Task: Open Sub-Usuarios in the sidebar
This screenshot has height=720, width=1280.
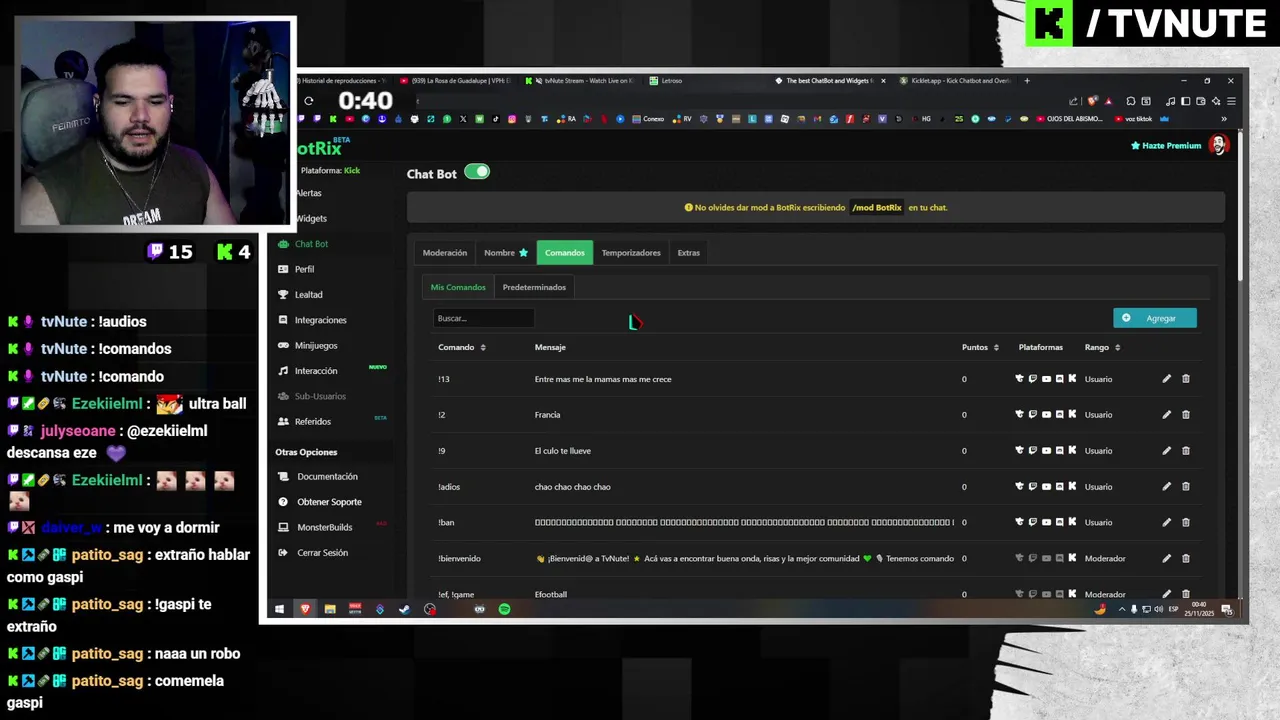Action: click(320, 396)
